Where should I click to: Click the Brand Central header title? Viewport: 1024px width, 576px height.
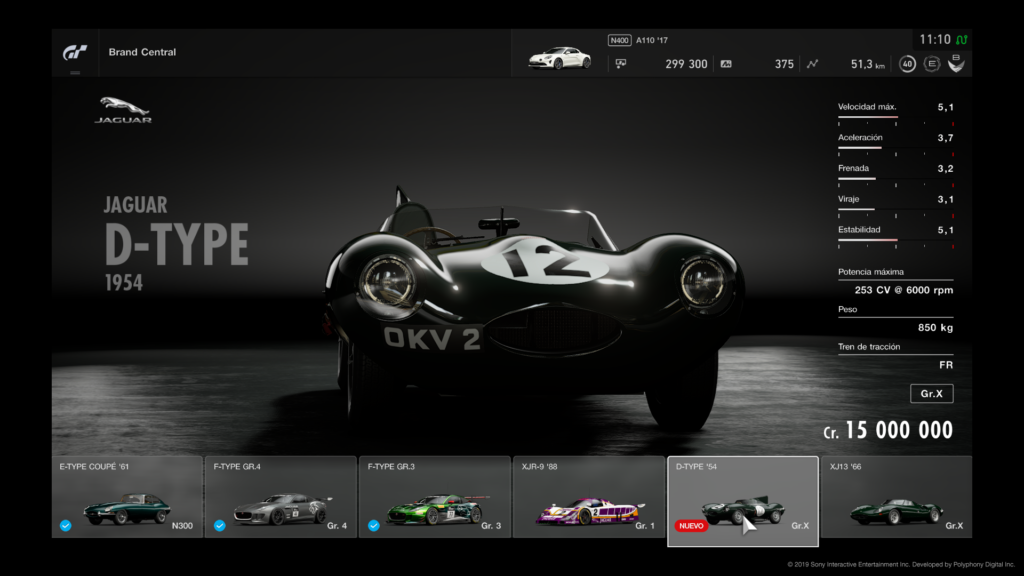(142, 52)
